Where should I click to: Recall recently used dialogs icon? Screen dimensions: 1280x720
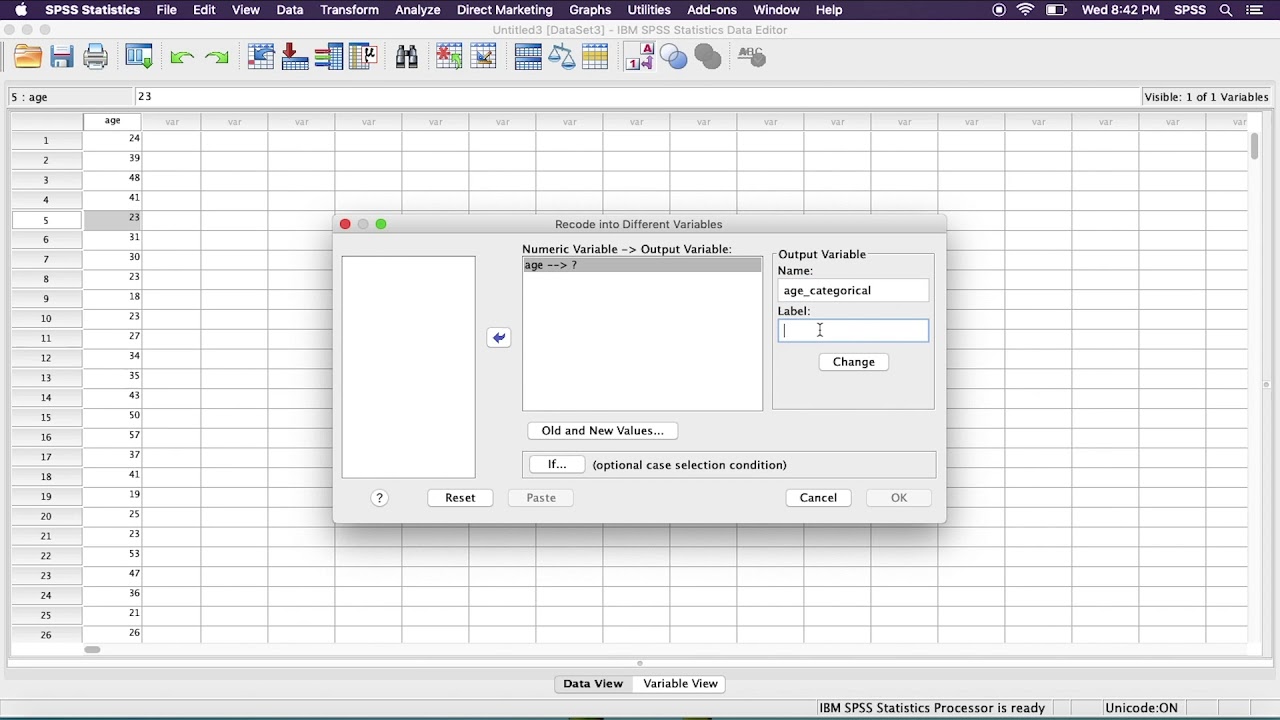coord(139,57)
